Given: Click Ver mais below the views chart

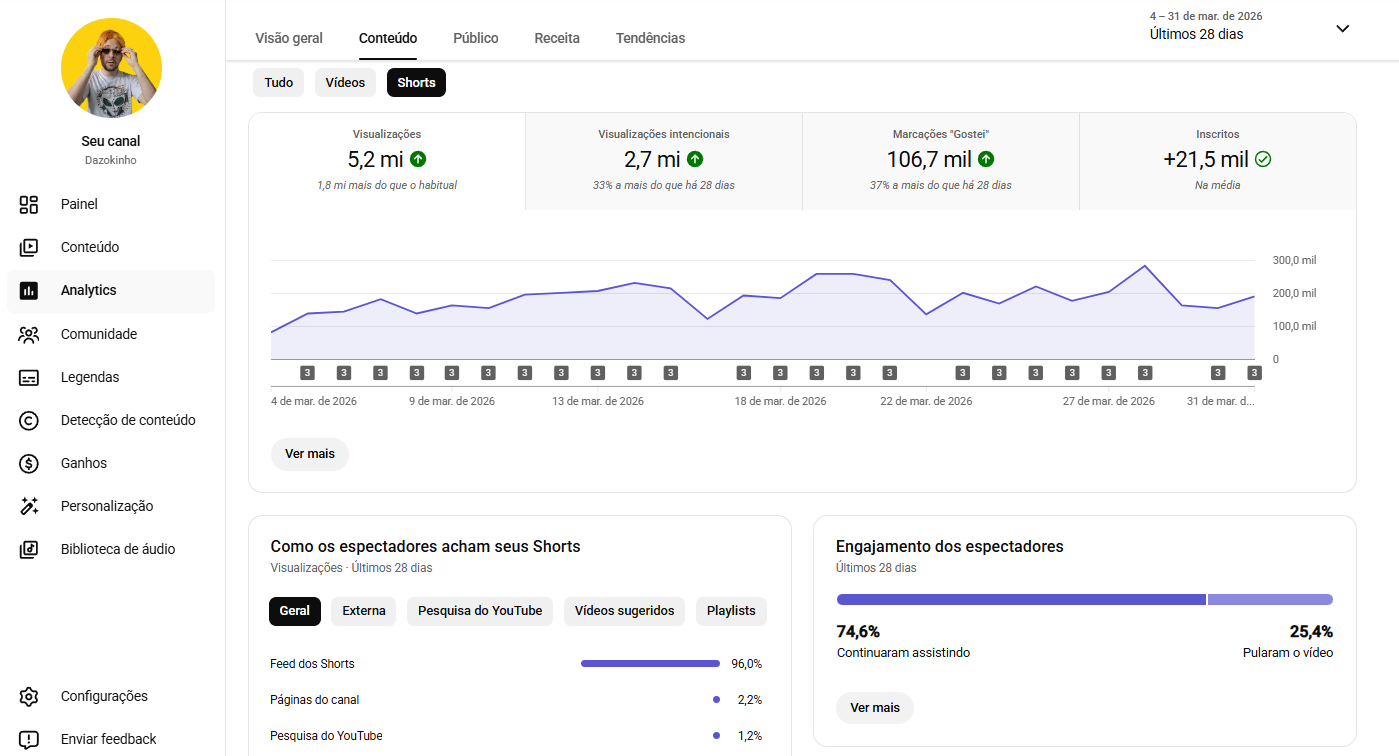Looking at the screenshot, I should click(x=309, y=454).
